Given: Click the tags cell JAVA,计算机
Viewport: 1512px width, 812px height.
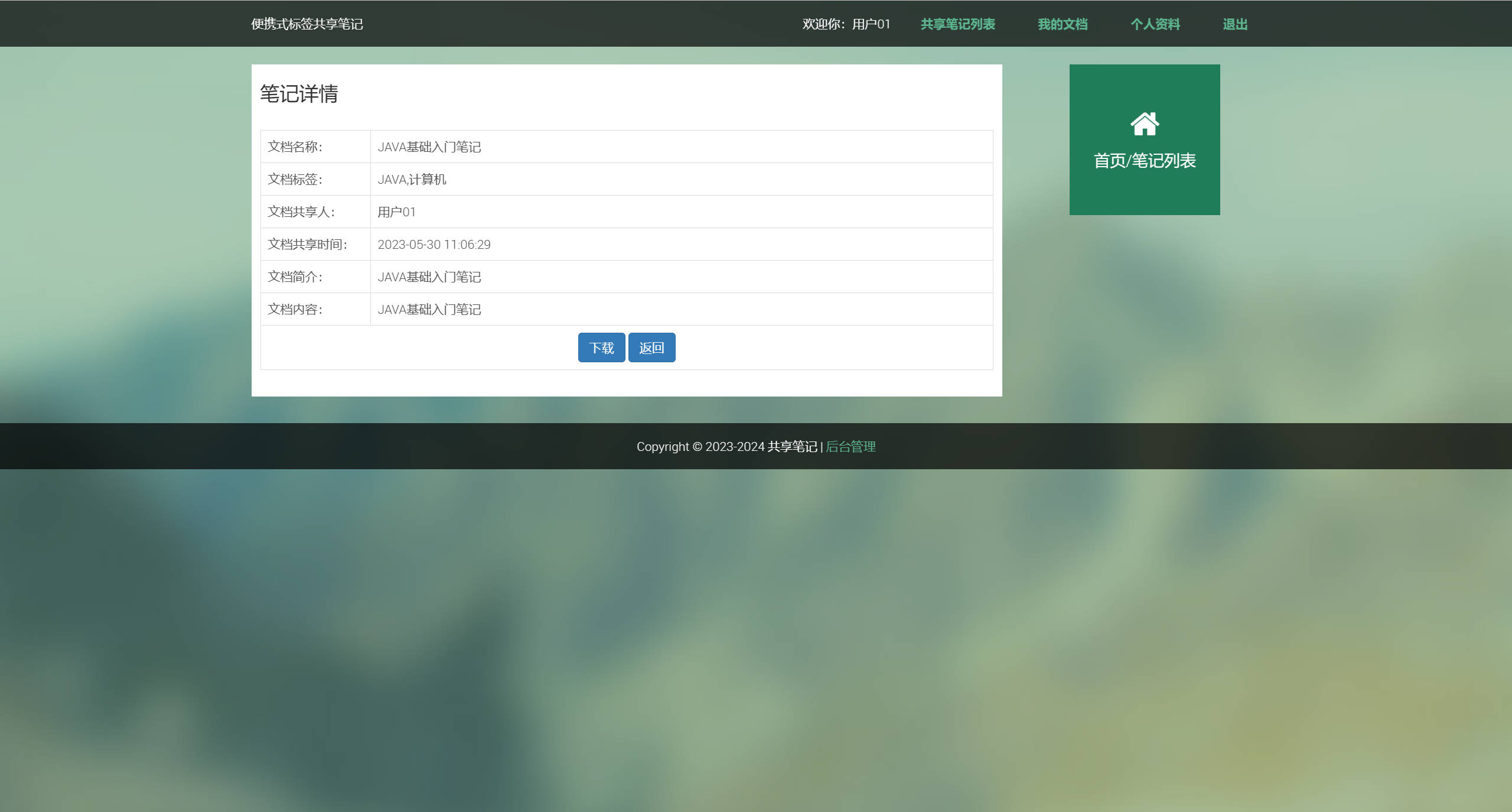Looking at the screenshot, I should [412, 180].
